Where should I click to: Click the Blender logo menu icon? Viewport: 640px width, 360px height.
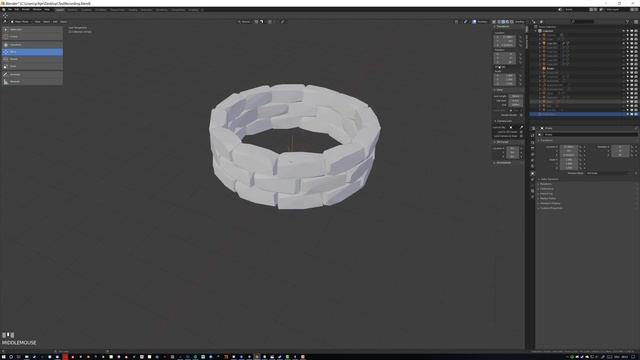[x=4, y=9]
